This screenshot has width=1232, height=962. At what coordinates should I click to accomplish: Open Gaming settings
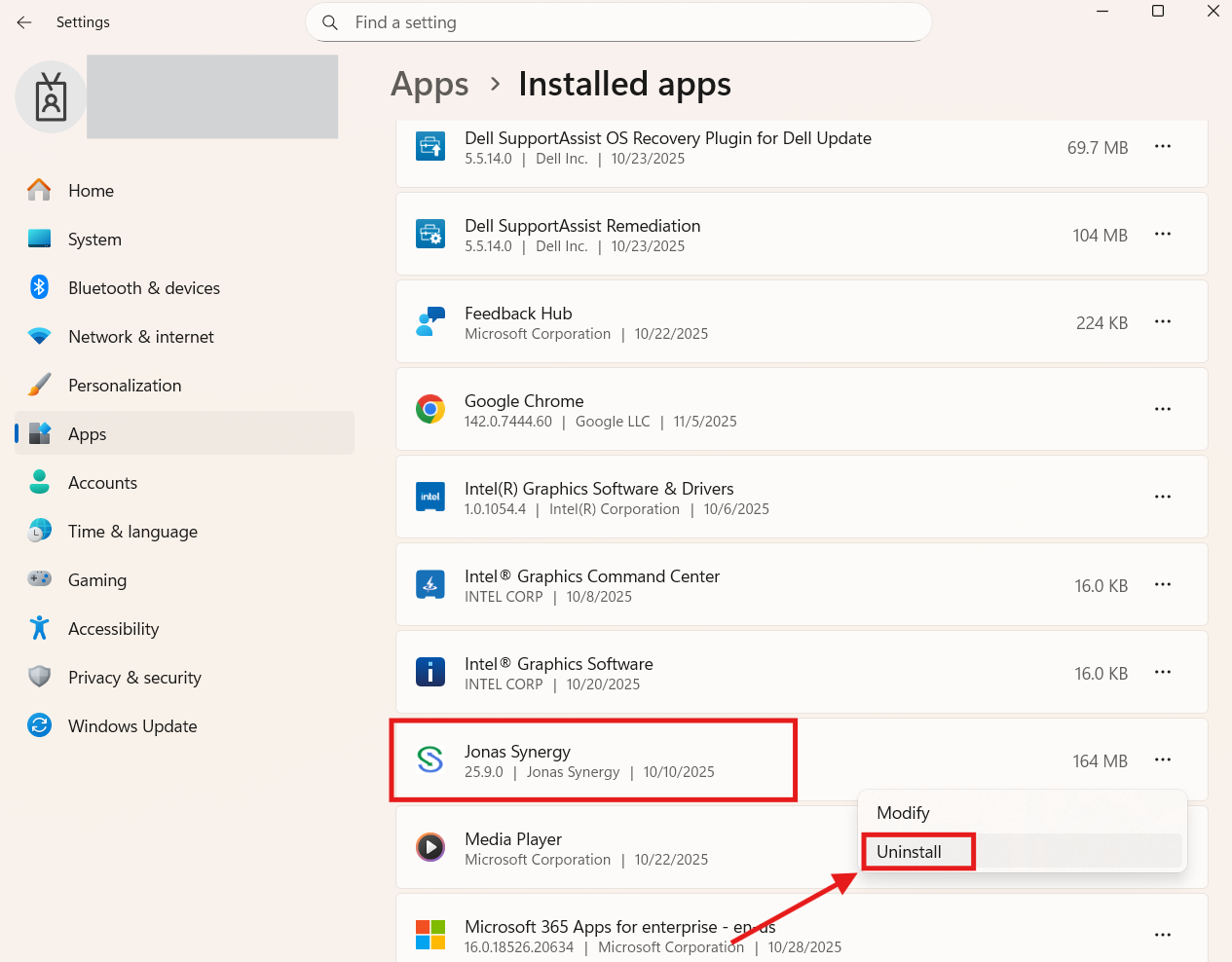184,580
